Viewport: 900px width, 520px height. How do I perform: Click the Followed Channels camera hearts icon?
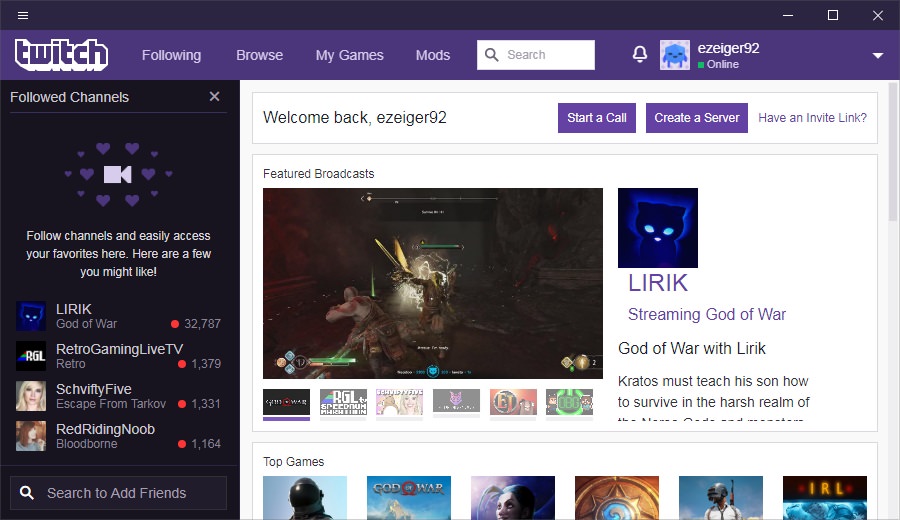[118, 174]
